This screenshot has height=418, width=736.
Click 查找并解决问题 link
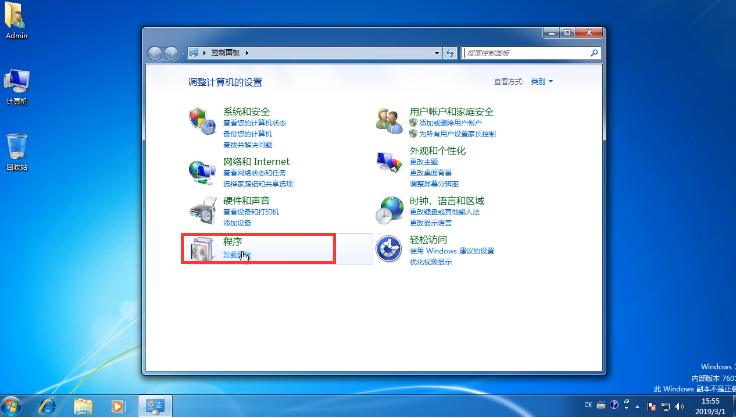click(x=247, y=145)
